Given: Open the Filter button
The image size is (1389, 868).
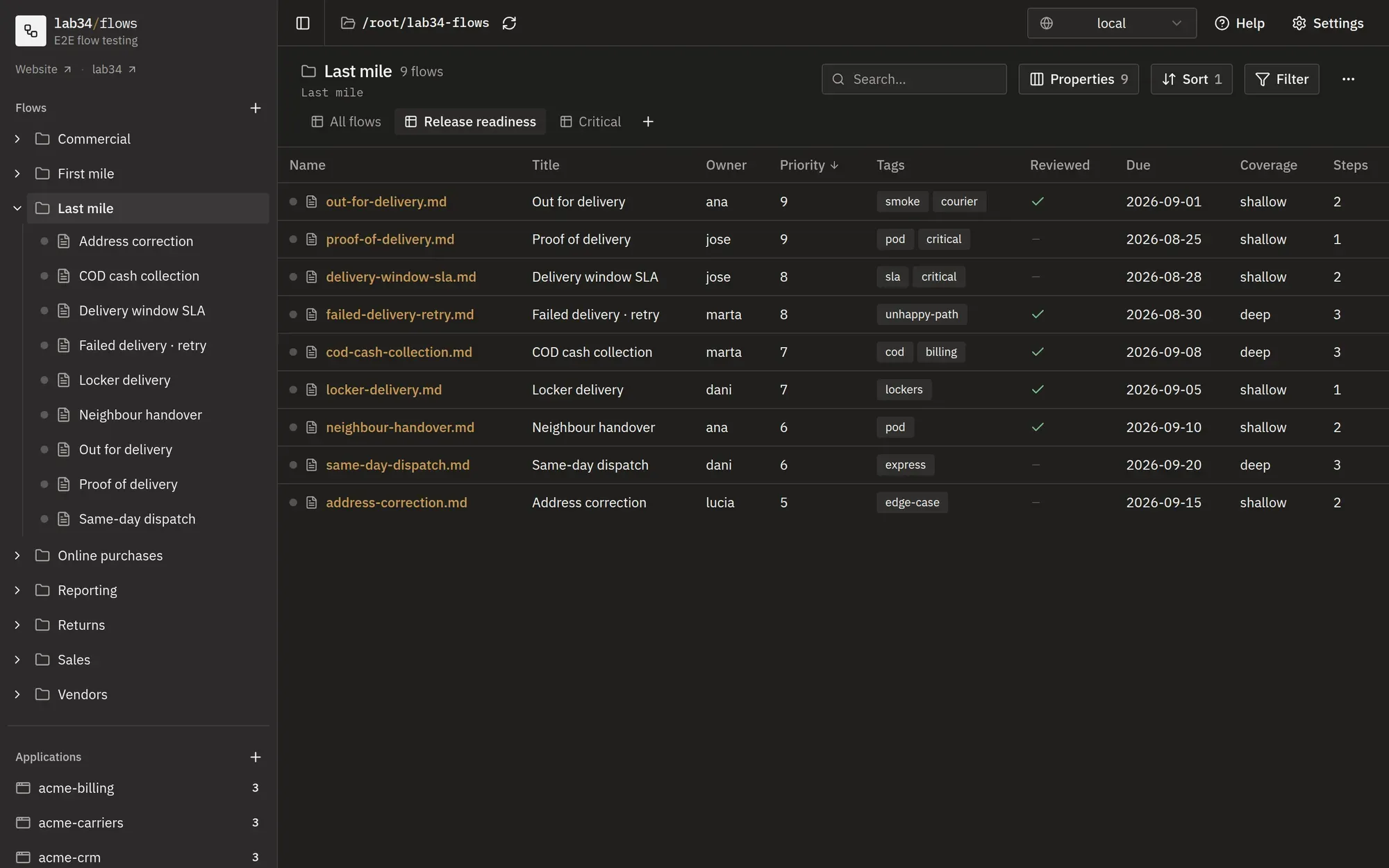Looking at the screenshot, I should pyautogui.click(x=1281, y=79).
